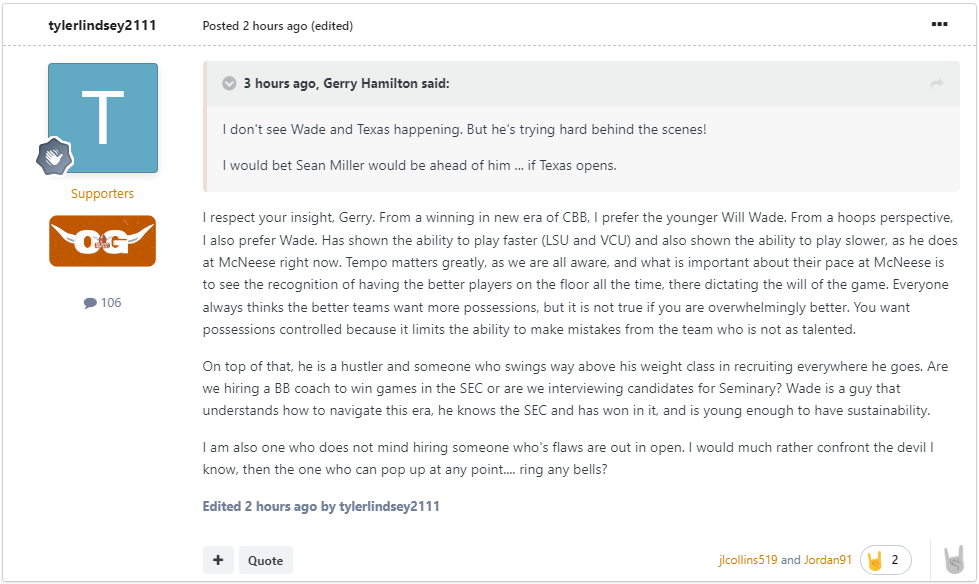Open tylerlindsey2111 username in the header

102,26
